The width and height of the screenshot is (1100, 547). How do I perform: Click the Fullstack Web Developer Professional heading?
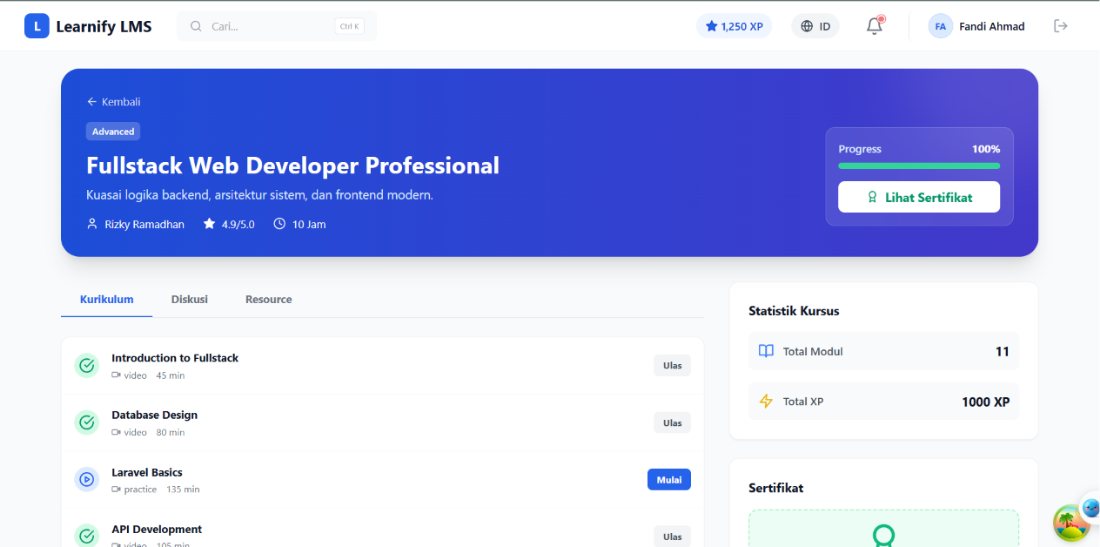click(x=293, y=166)
